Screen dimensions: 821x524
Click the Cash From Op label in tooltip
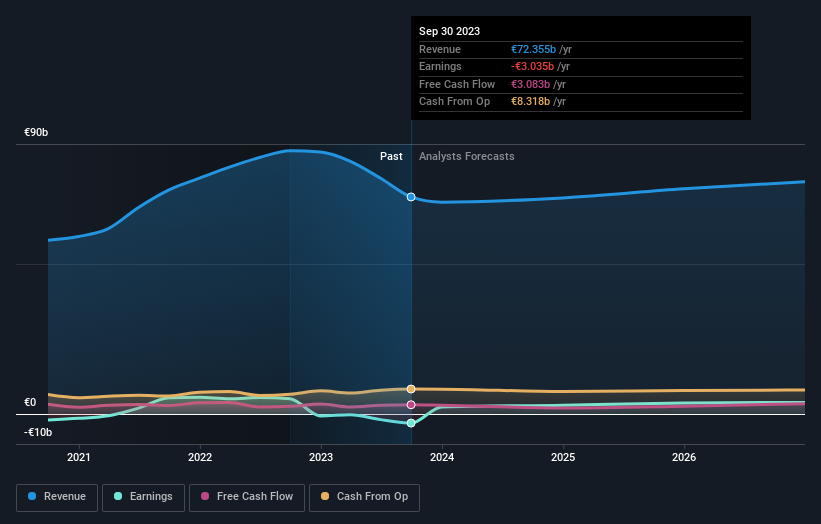tap(454, 102)
